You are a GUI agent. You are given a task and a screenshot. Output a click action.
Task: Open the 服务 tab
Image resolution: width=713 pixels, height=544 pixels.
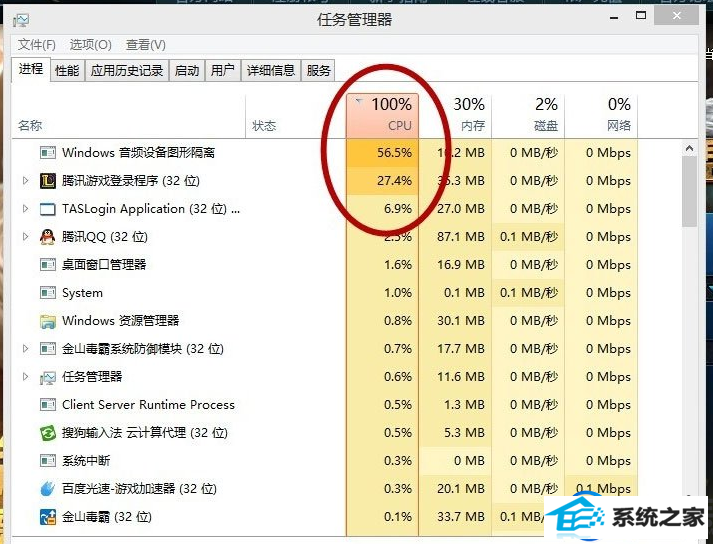[x=318, y=71]
